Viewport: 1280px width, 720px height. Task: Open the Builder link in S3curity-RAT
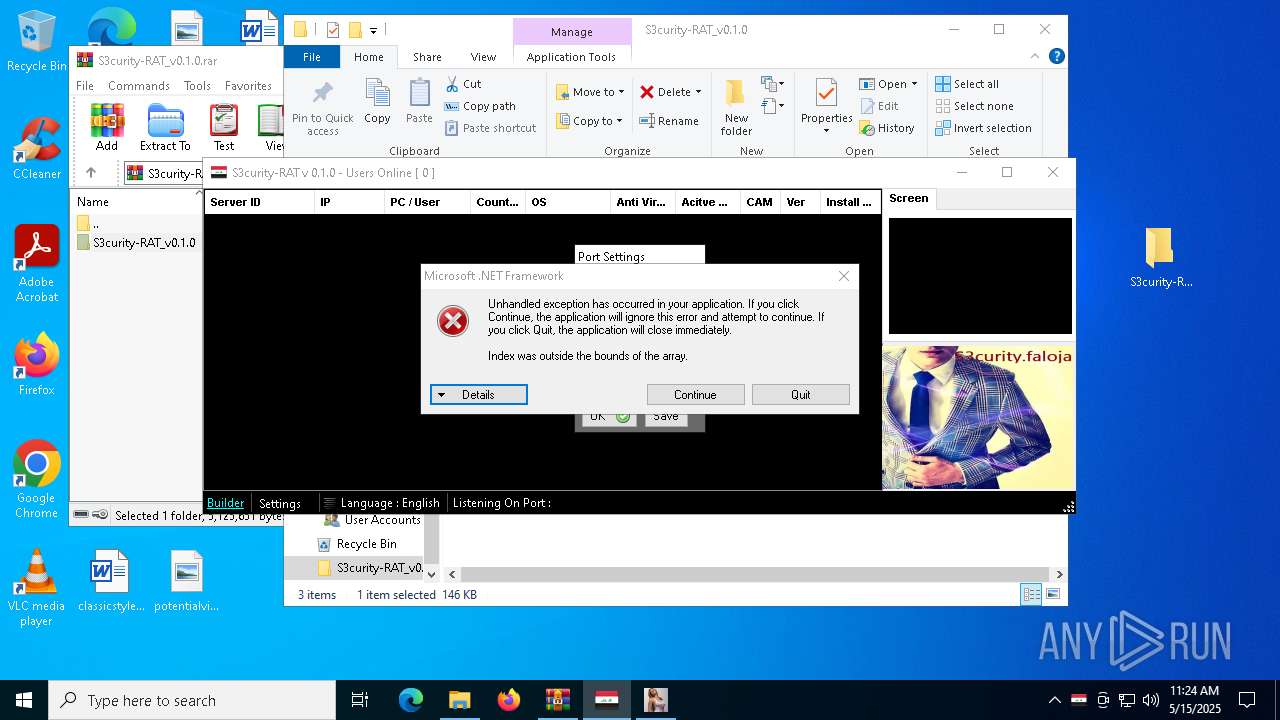coord(225,503)
